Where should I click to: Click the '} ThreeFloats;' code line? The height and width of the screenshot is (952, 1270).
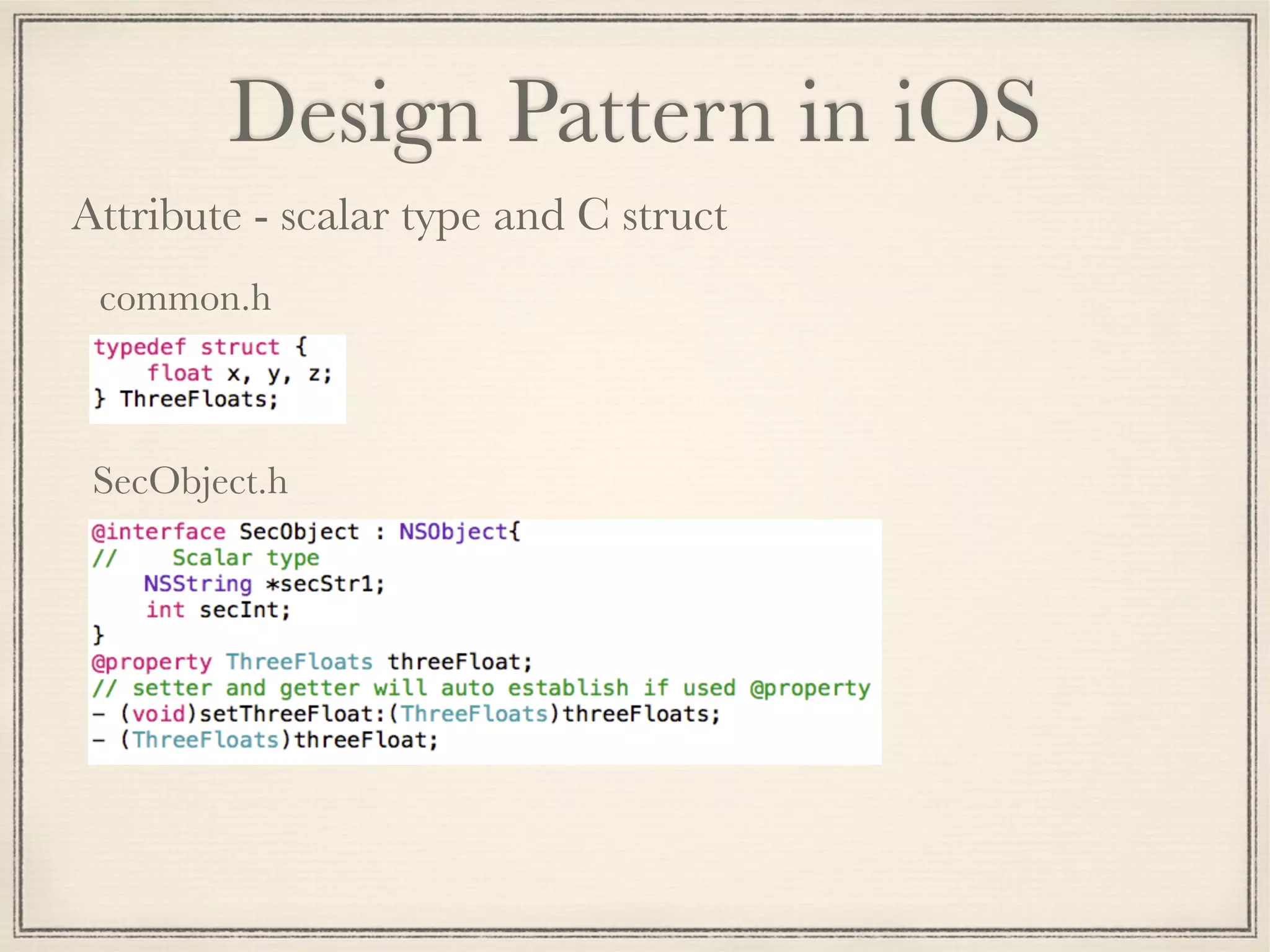185,399
